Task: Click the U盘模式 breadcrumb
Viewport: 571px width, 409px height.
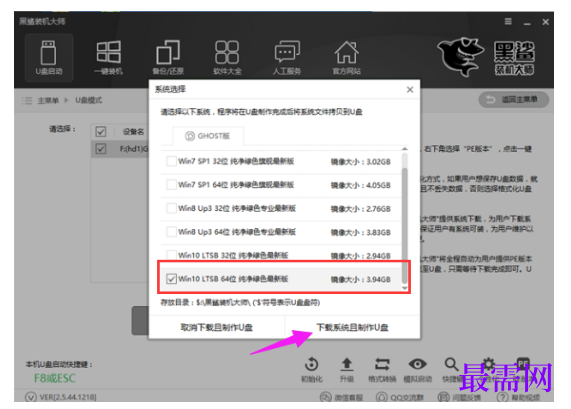Action: pos(89,100)
